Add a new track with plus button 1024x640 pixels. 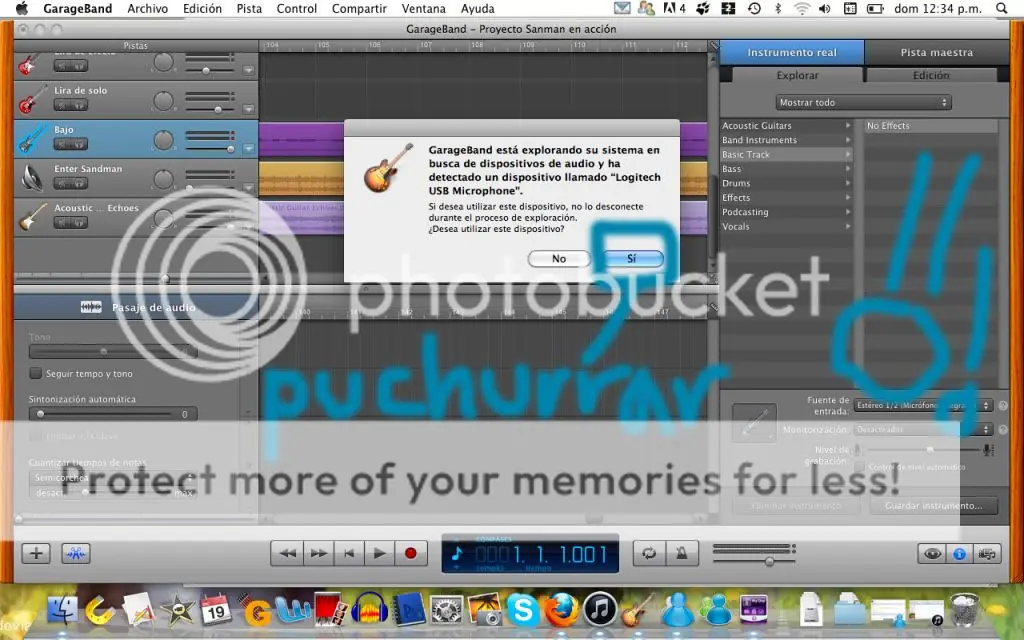tap(36, 553)
